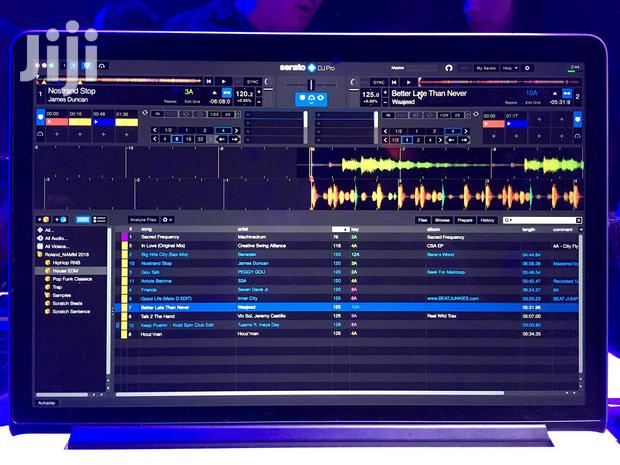Double deck 1 loop length with 2X
This screenshot has height=465, width=620.
tap(227, 114)
